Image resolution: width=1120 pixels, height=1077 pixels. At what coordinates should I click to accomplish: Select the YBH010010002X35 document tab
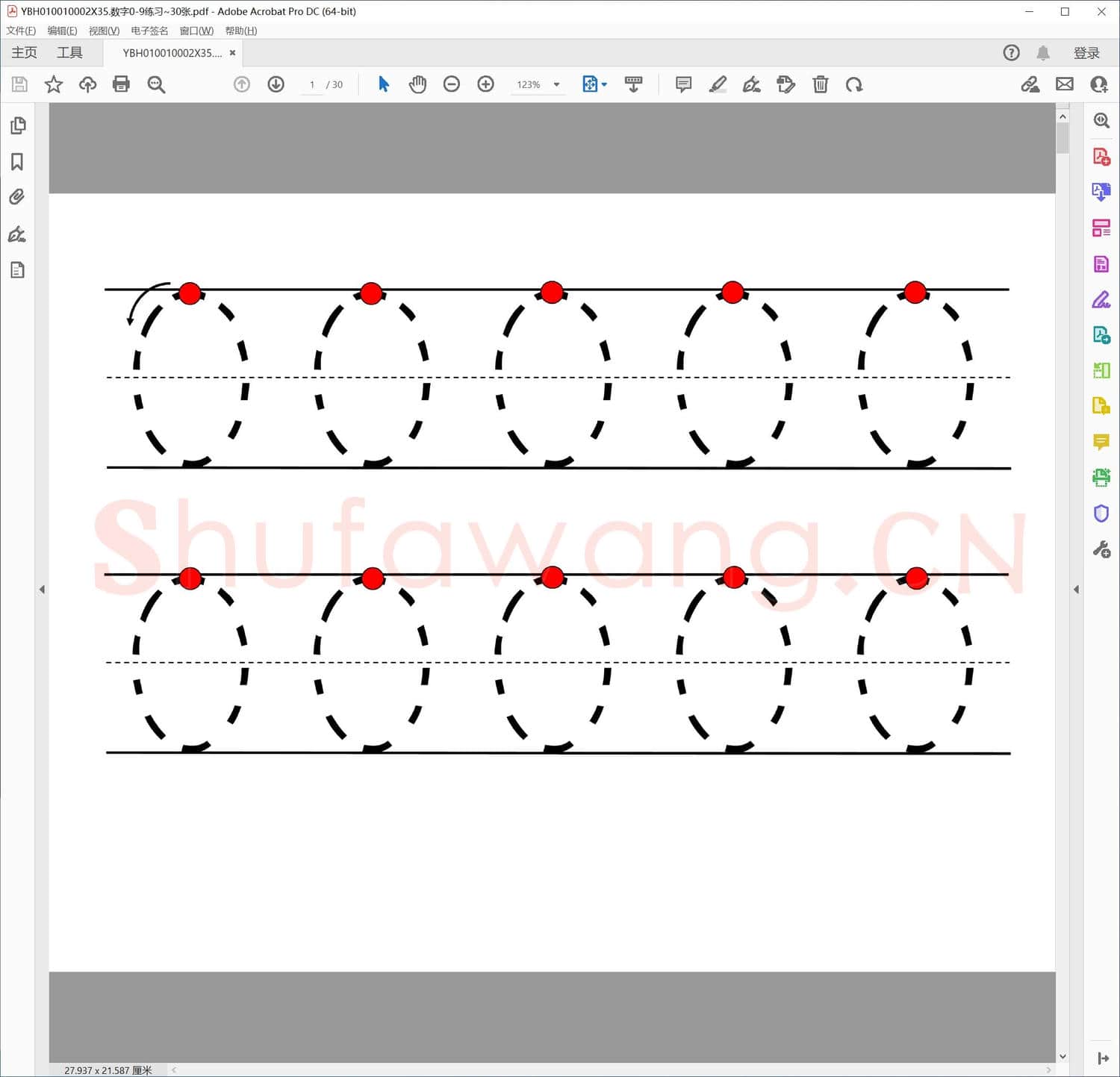tap(172, 53)
